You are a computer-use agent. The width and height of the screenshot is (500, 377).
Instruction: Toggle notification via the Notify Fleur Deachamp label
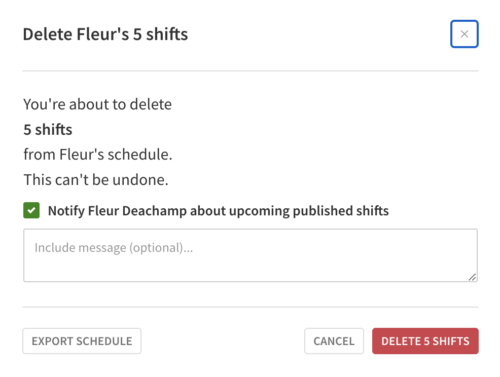[x=218, y=211]
